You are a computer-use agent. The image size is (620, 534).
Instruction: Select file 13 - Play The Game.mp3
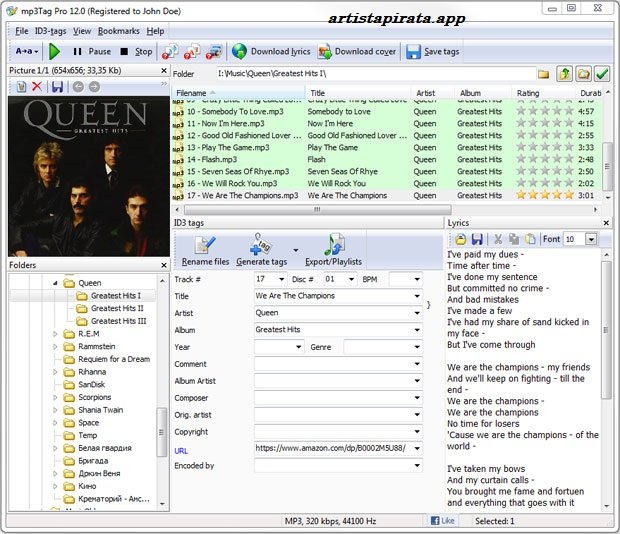(x=228, y=147)
